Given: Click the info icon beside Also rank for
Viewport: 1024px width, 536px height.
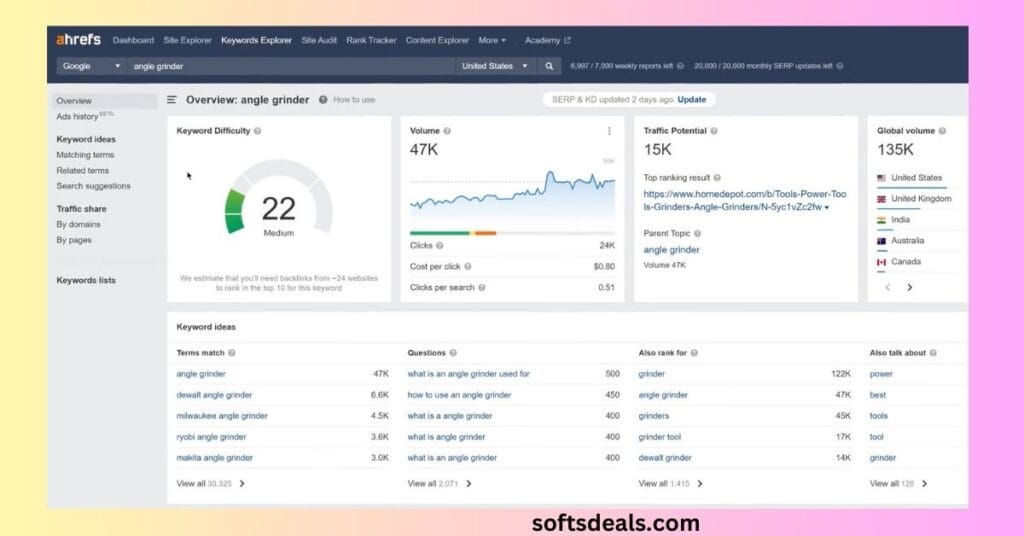Looking at the screenshot, I should (x=694, y=353).
